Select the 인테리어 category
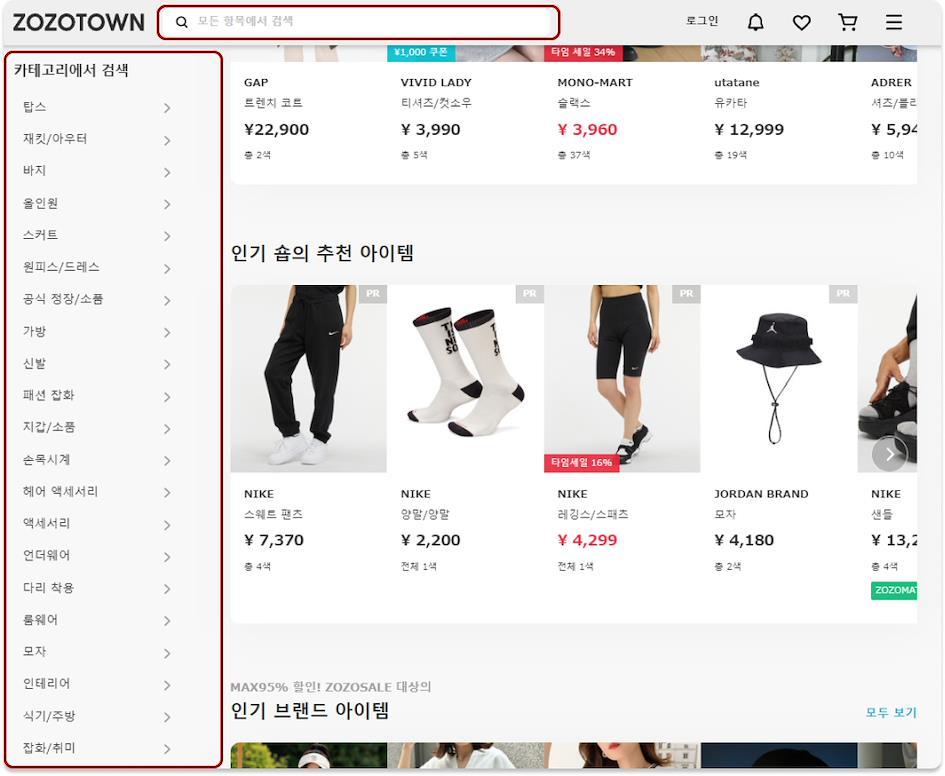This screenshot has width=945, height=776. coord(46,683)
